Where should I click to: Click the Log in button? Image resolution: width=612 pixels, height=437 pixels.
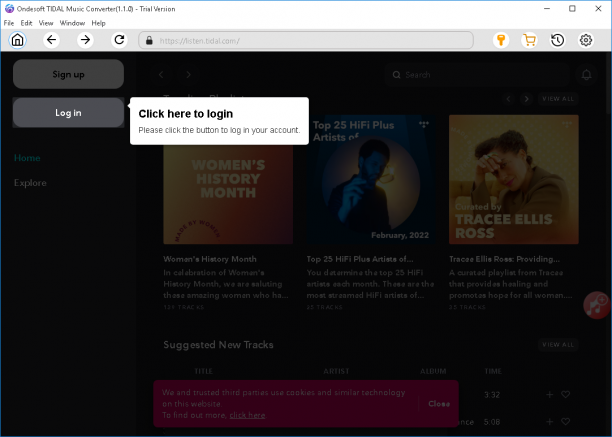pos(68,113)
